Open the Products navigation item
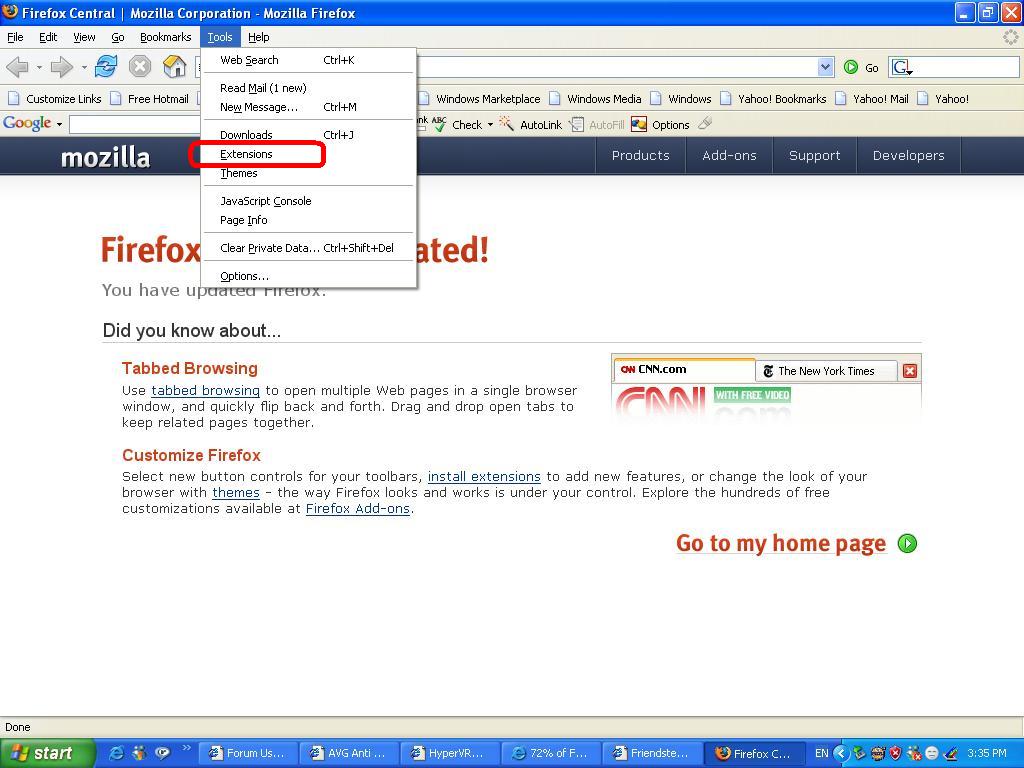 point(641,155)
